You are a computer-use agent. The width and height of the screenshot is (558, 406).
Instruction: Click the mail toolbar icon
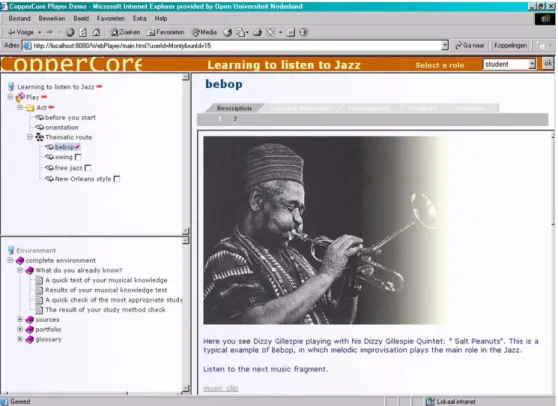pos(242,32)
